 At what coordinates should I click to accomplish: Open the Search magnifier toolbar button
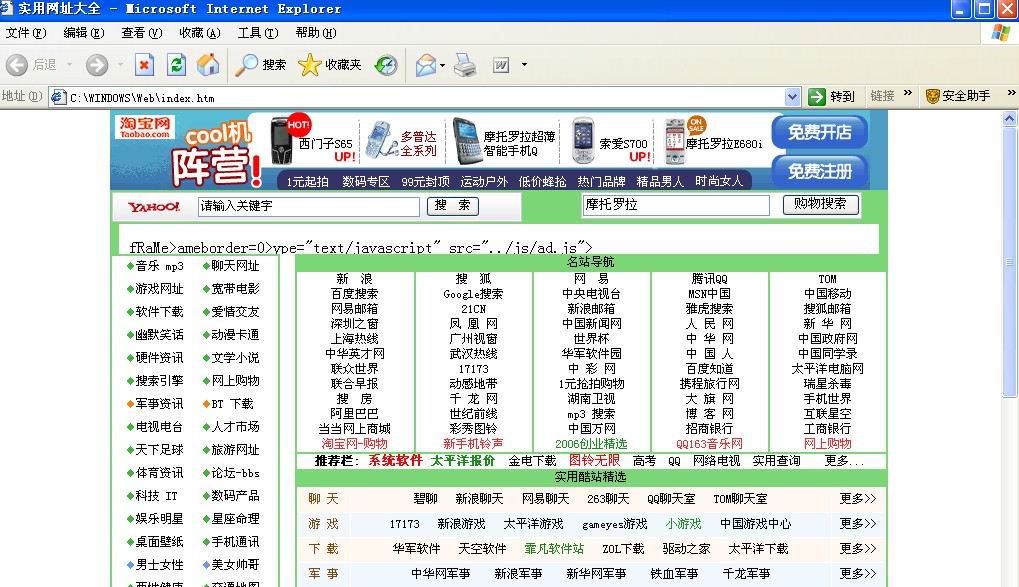tap(261, 65)
